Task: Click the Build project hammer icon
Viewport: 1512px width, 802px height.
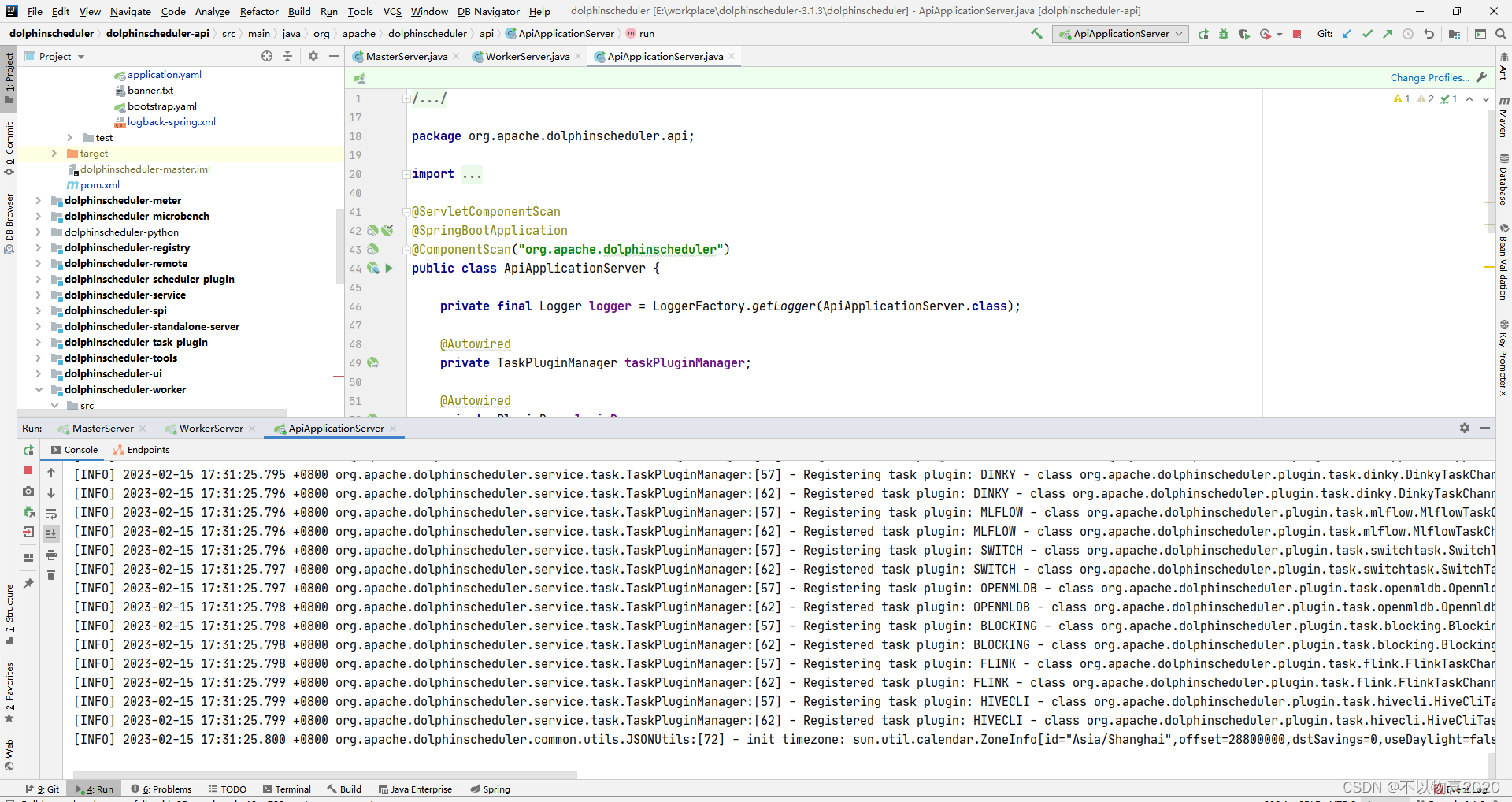Action: tap(1036, 34)
